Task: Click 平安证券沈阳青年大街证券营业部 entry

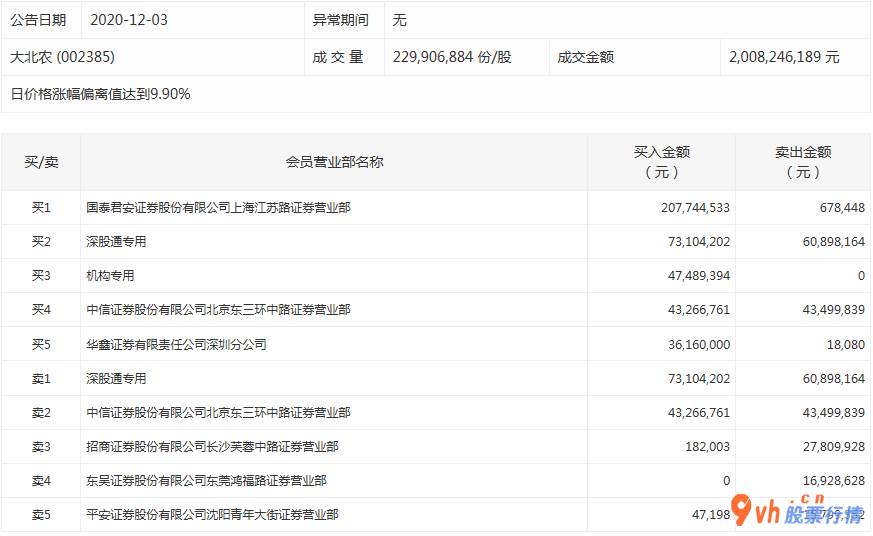Action: 212,515
